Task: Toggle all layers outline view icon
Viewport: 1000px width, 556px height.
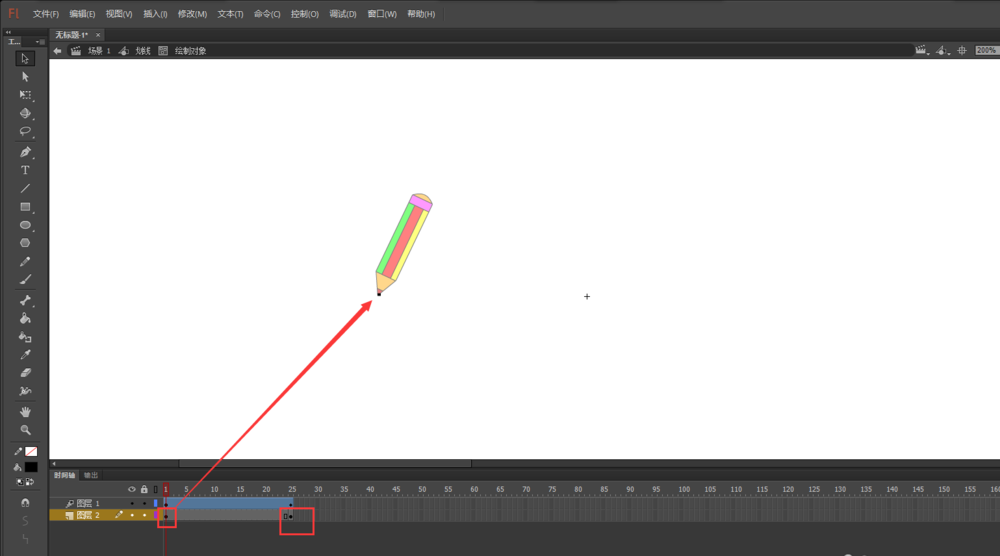Action: tap(156, 490)
